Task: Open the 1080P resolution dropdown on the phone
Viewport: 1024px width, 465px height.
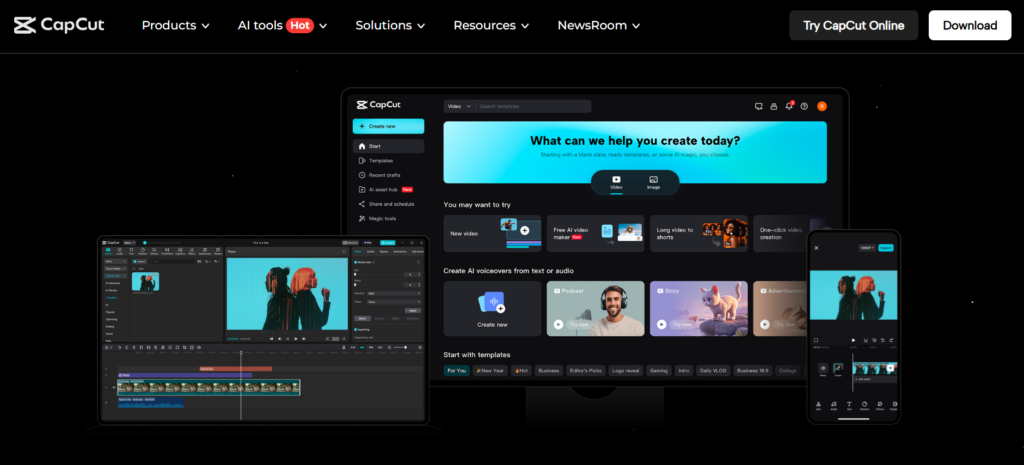Action: pyautogui.click(x=867, y=248)
